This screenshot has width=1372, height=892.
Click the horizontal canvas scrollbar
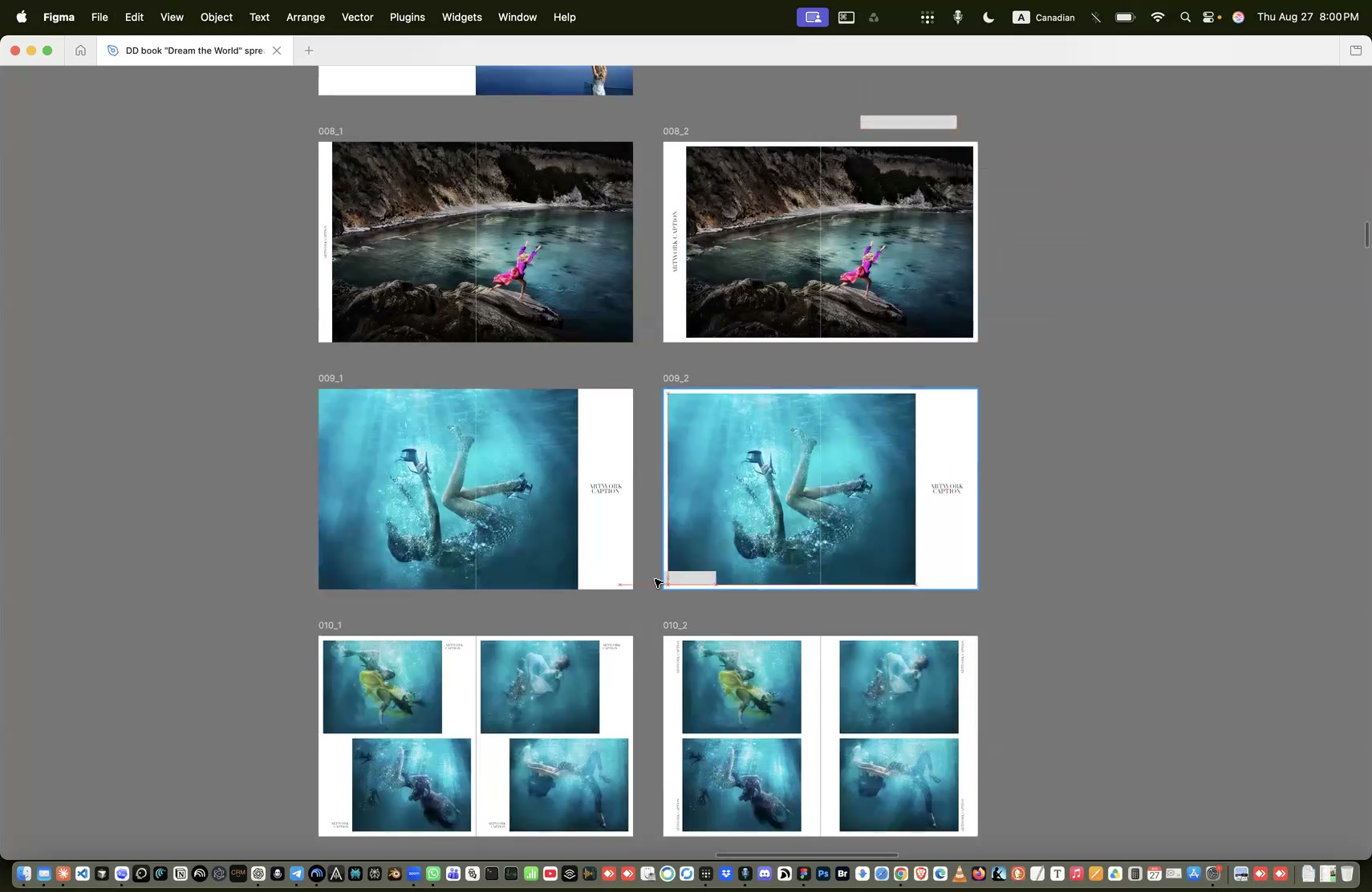pyautogui.click(x=806, y=855)
